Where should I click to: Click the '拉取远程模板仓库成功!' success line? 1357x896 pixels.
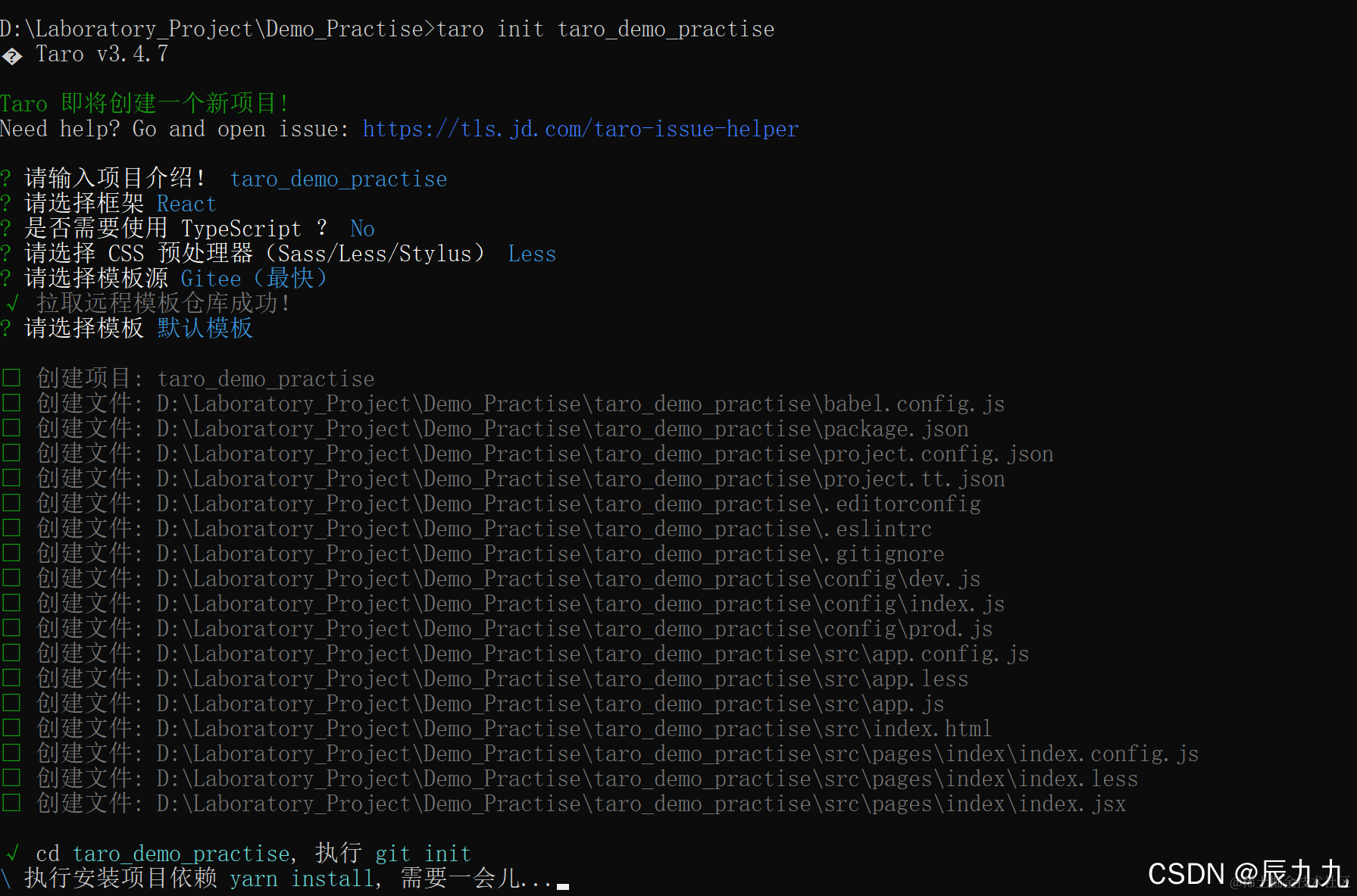coord(163,304)
